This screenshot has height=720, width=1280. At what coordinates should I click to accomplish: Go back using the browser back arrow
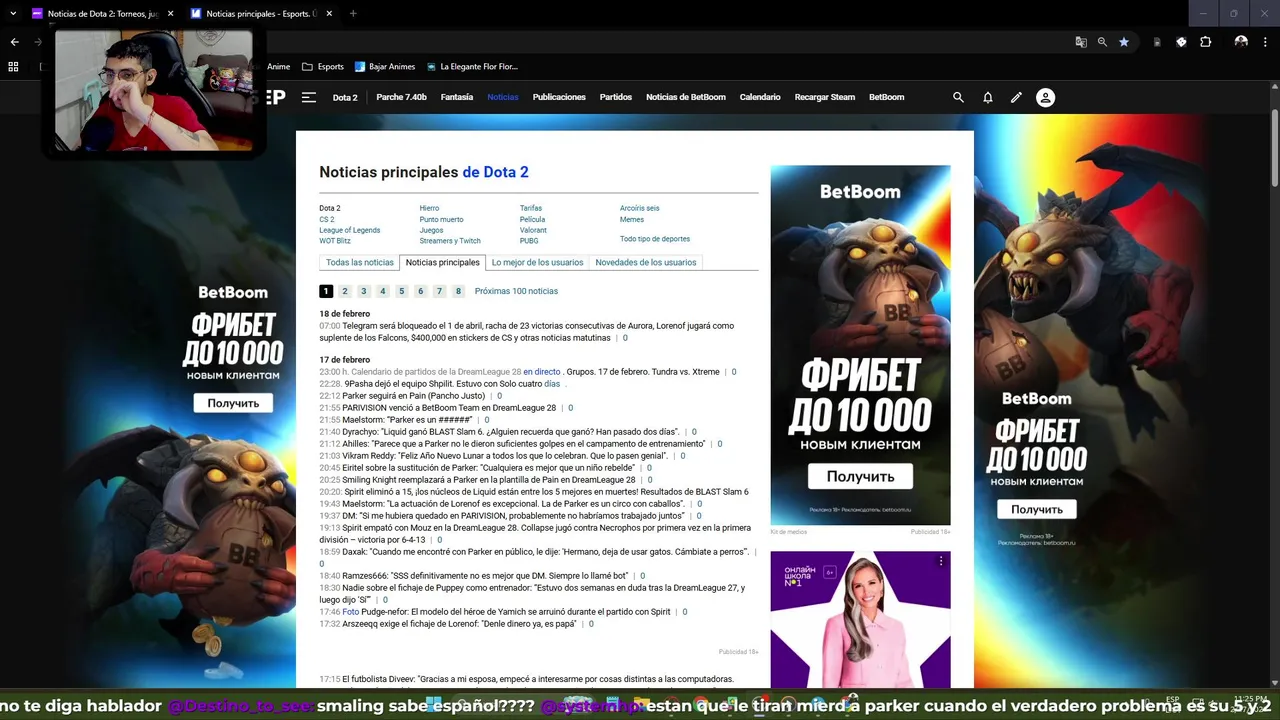(x=14, y=42)
